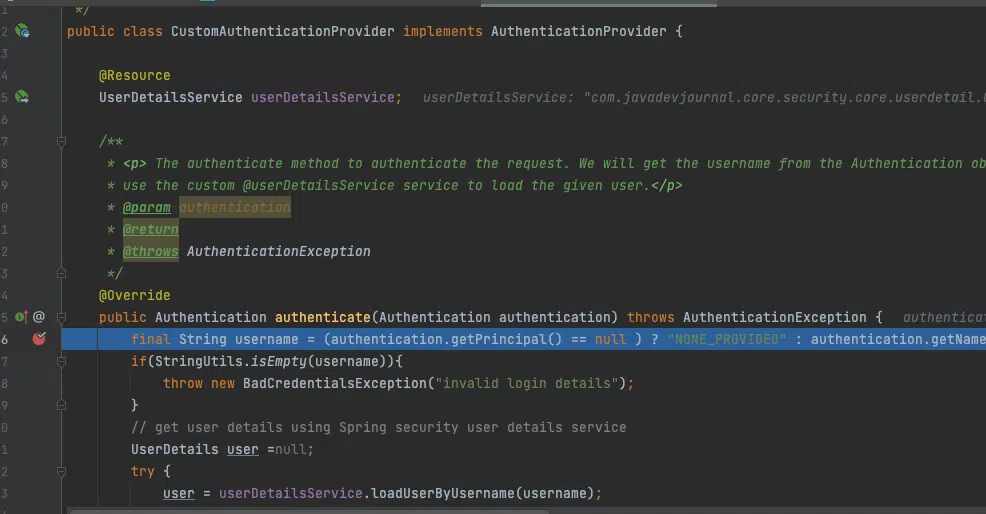Screen dimensions: 986x514
Task: Click the purple userDetailsService field name after UserDetailsService
Action: pos(323,98)
